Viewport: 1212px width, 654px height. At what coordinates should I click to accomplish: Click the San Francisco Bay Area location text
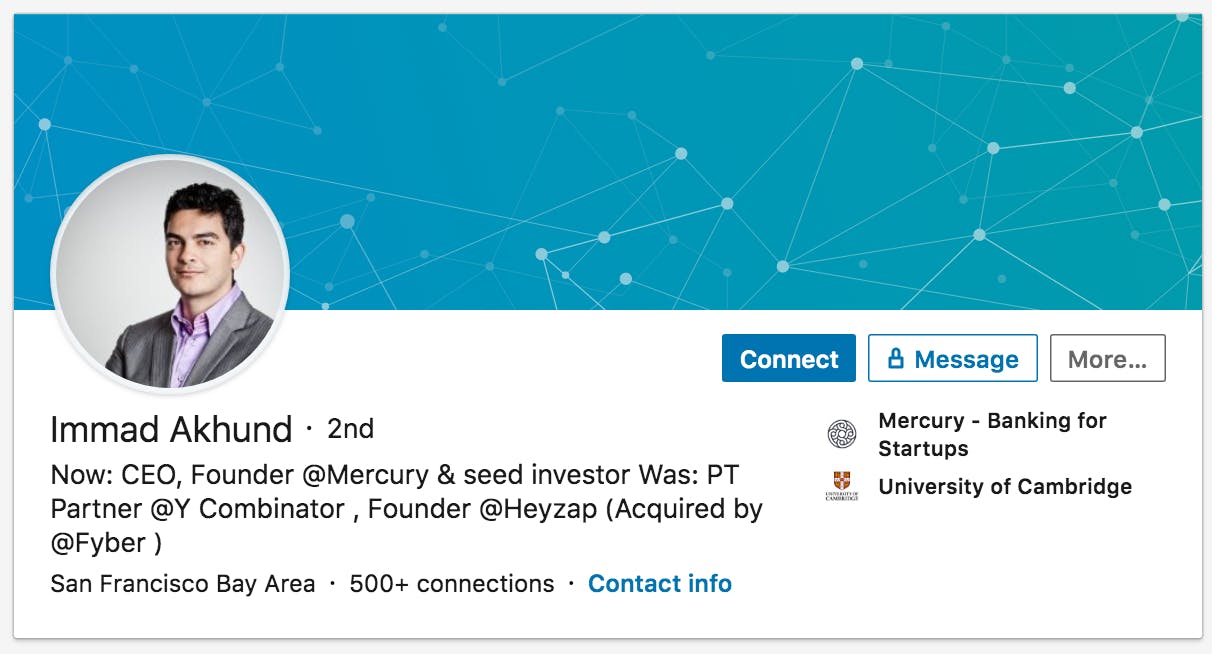pyautogui.click(x=182, y=583)
